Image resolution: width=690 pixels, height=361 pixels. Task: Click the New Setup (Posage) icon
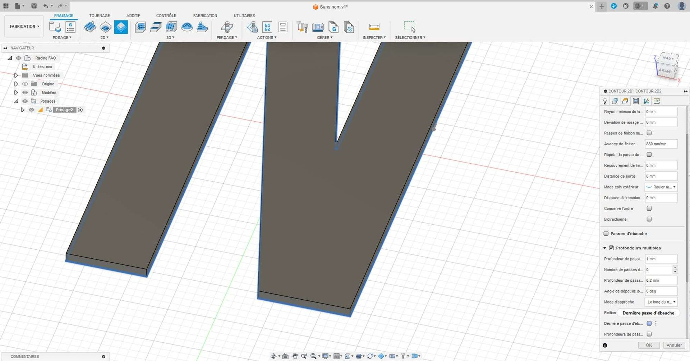[x=55, y=27]
